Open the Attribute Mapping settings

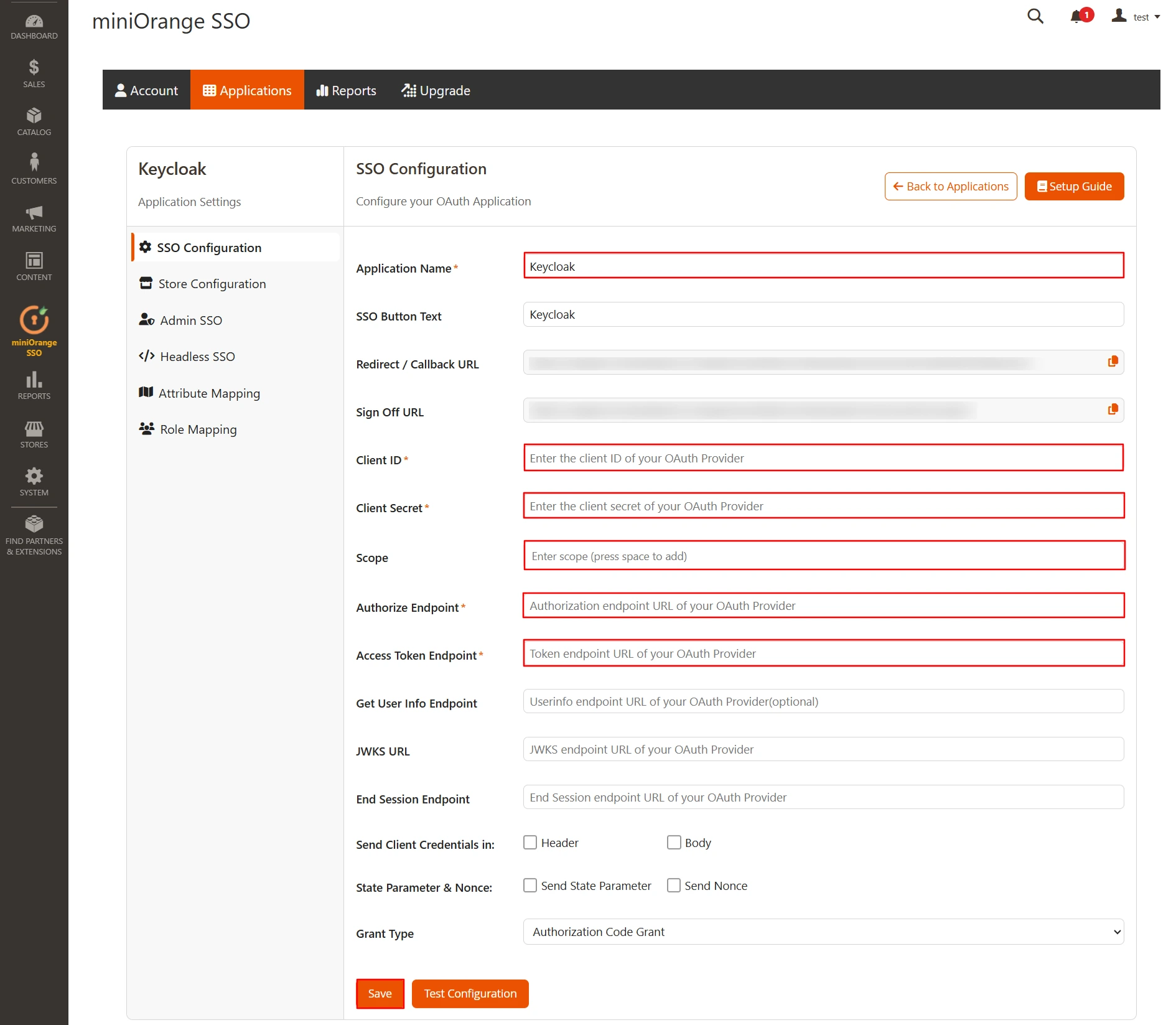(x=209, y=393)
